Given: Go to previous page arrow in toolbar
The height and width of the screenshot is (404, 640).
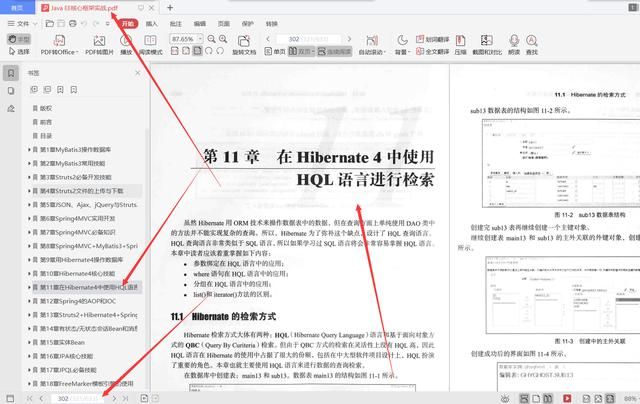Looking at the screenshot, I should (268, 39).
